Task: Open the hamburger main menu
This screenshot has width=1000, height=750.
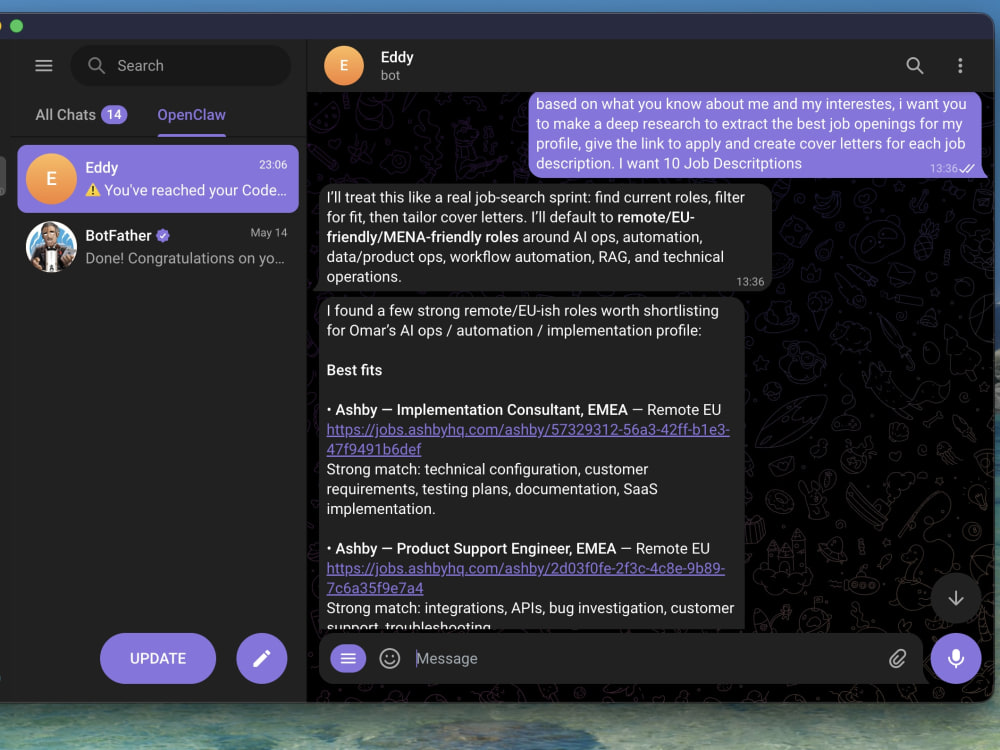Action: click(x=43, y=66)
